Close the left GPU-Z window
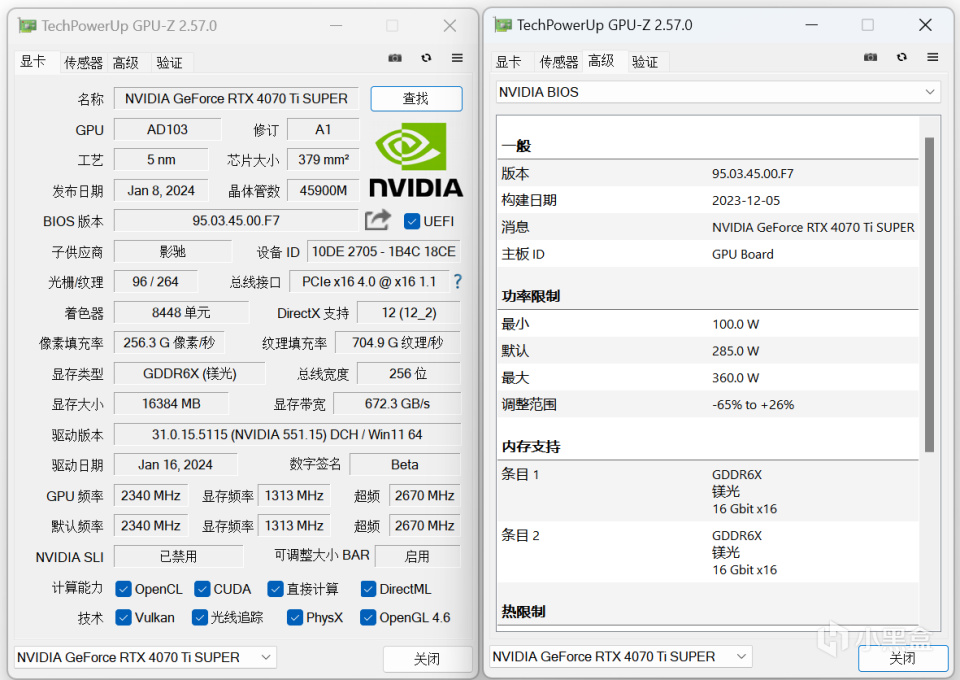Screen dimensions: 960x680 tap(450, 26)
